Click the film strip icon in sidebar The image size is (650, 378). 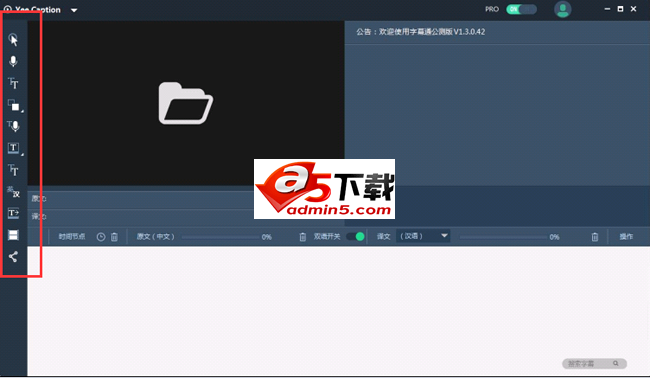[x=13, y=235]
